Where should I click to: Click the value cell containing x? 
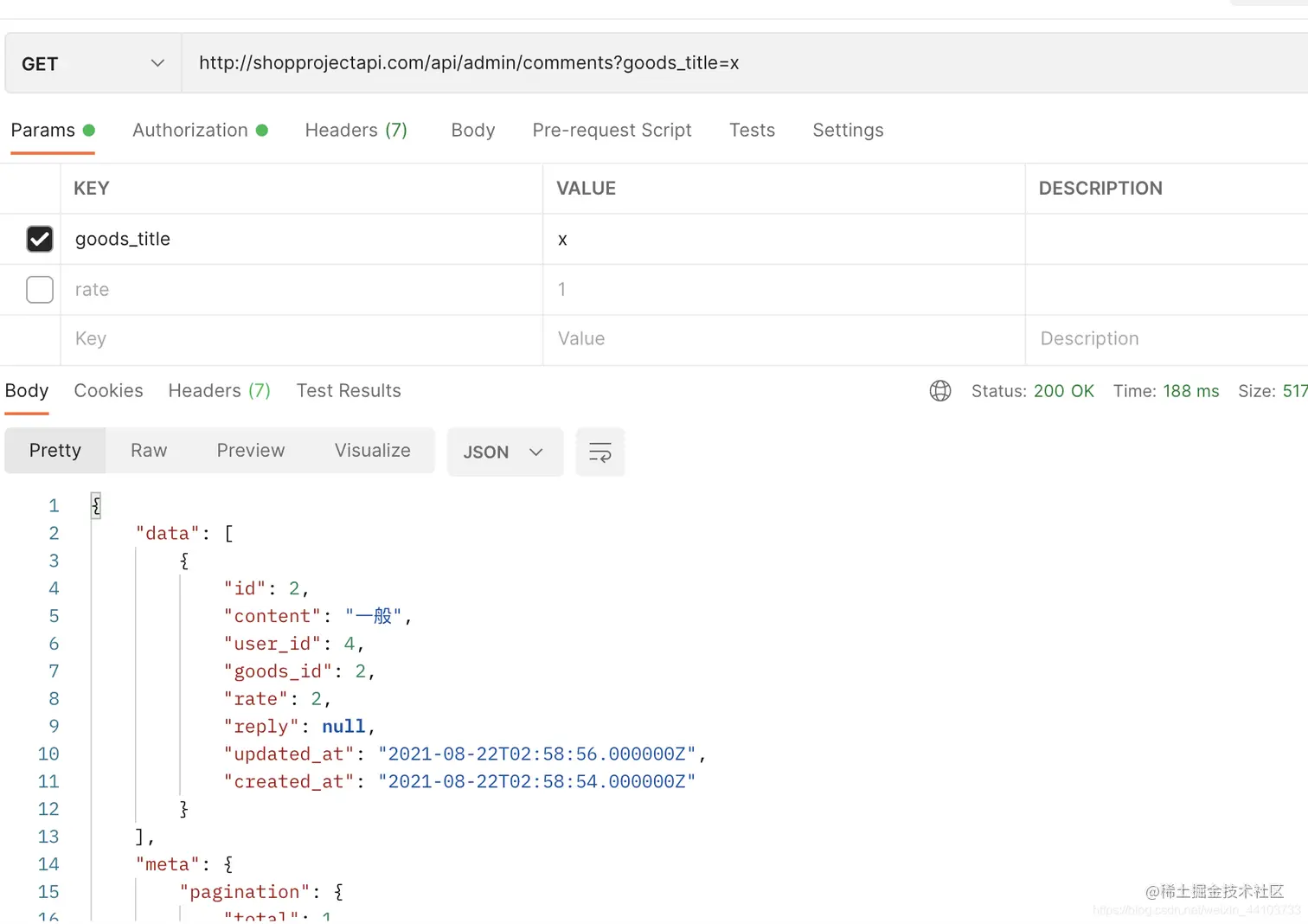[784, 239]
